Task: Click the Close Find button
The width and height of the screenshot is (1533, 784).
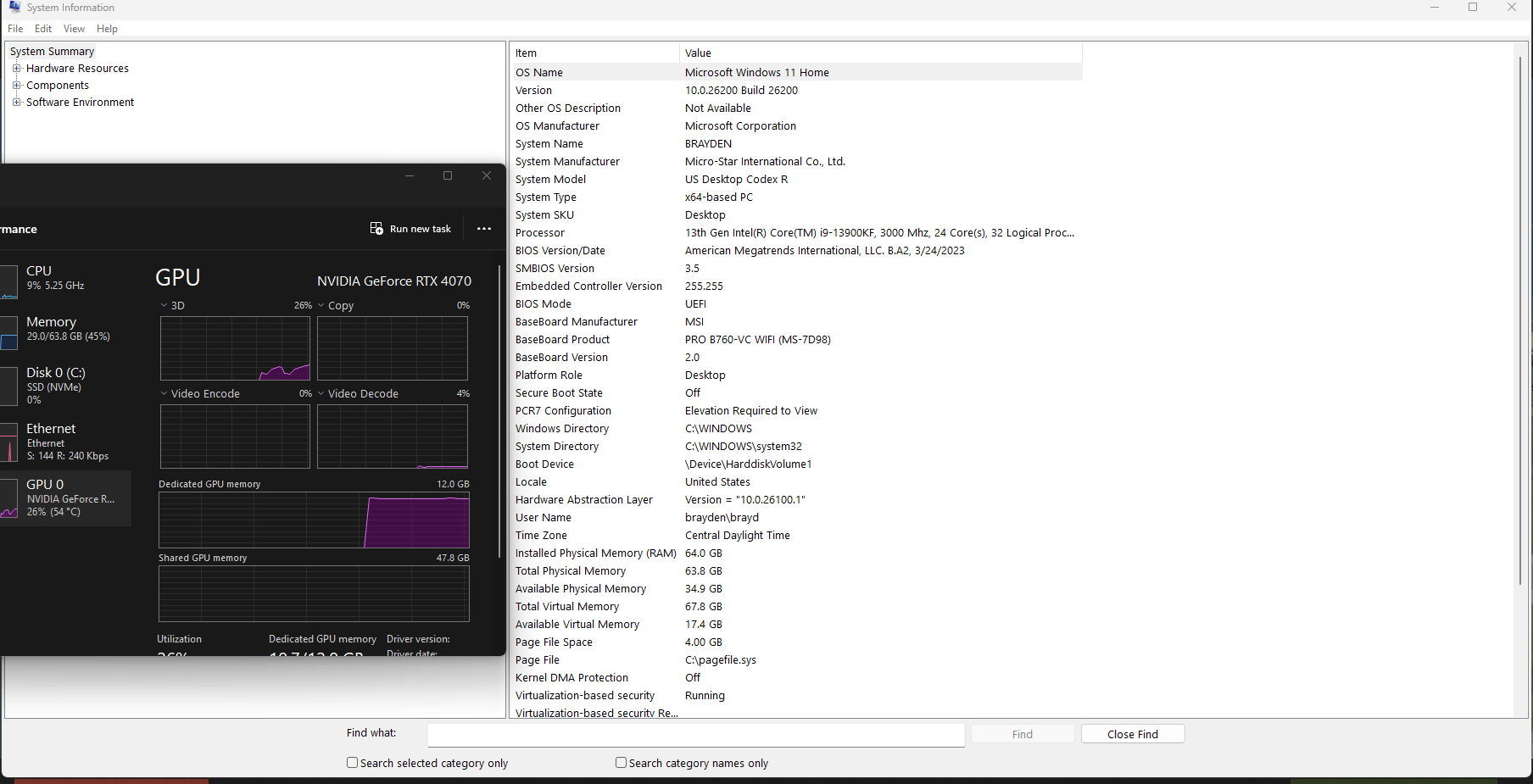Action: pyautogui.click(x=1133, y=734)
